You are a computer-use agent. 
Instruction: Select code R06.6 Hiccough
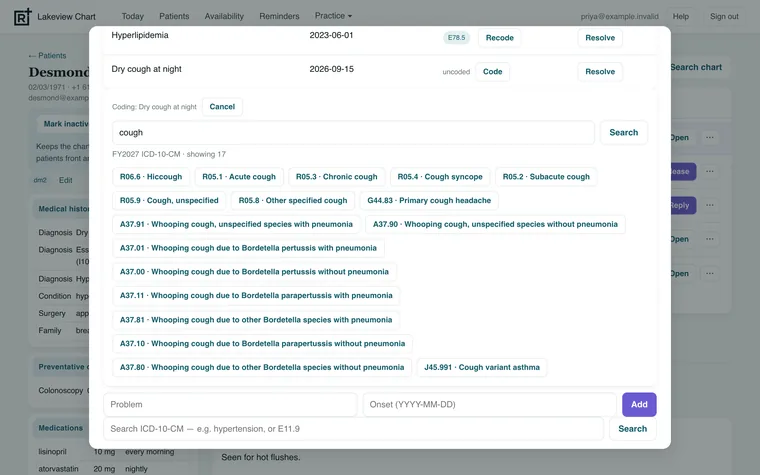[x=151, y=177]
